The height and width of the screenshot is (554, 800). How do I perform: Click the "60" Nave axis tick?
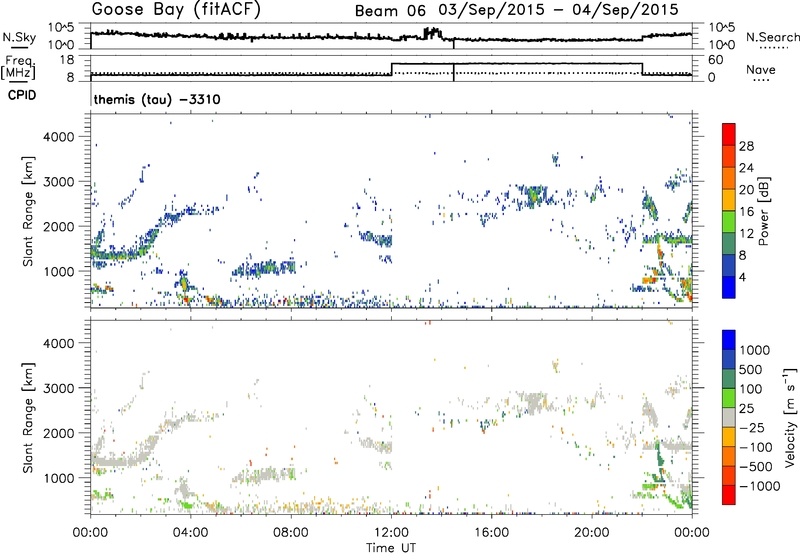click(716, 60)
